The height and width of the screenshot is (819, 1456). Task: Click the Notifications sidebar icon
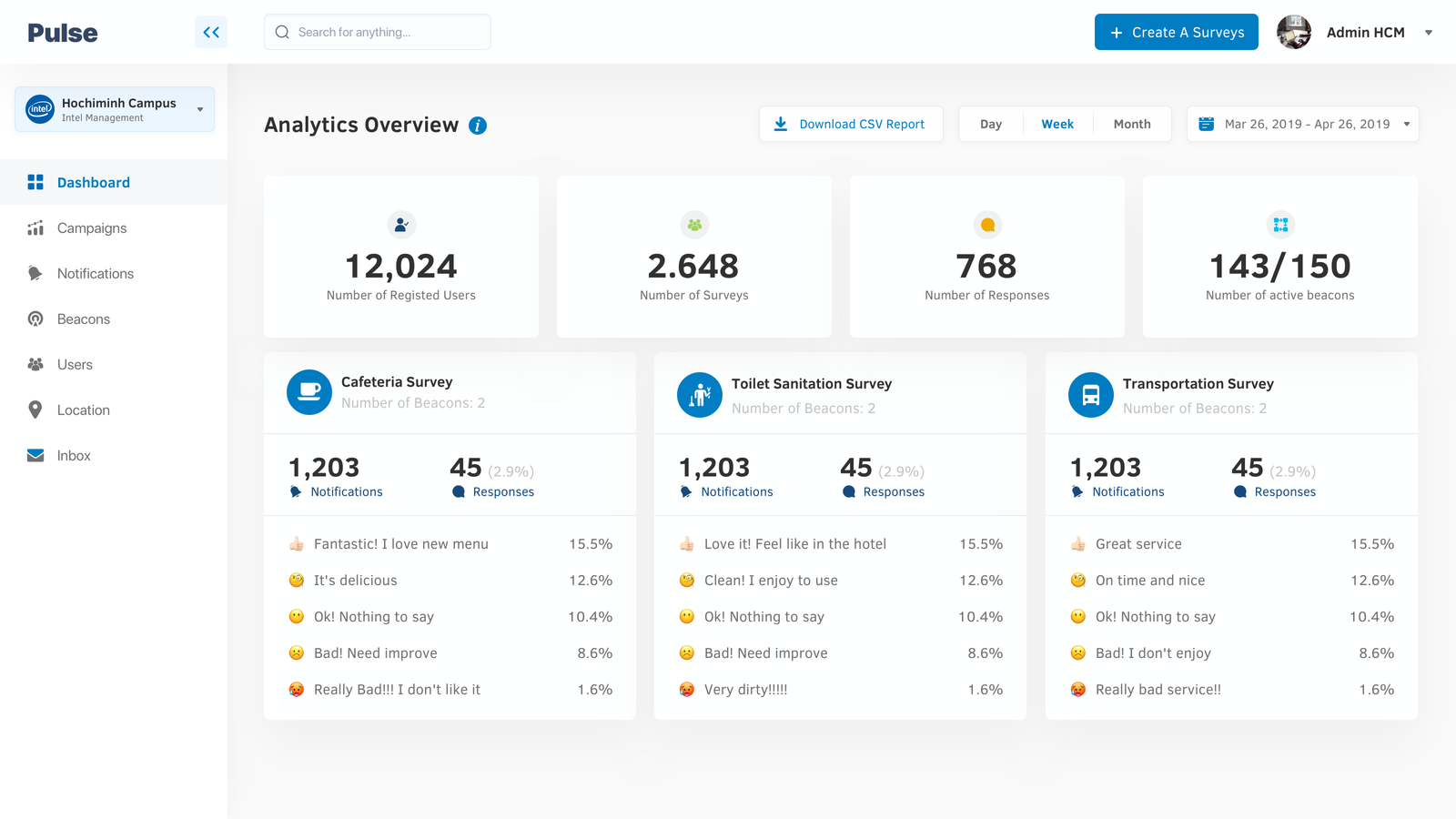coord(35,273)
